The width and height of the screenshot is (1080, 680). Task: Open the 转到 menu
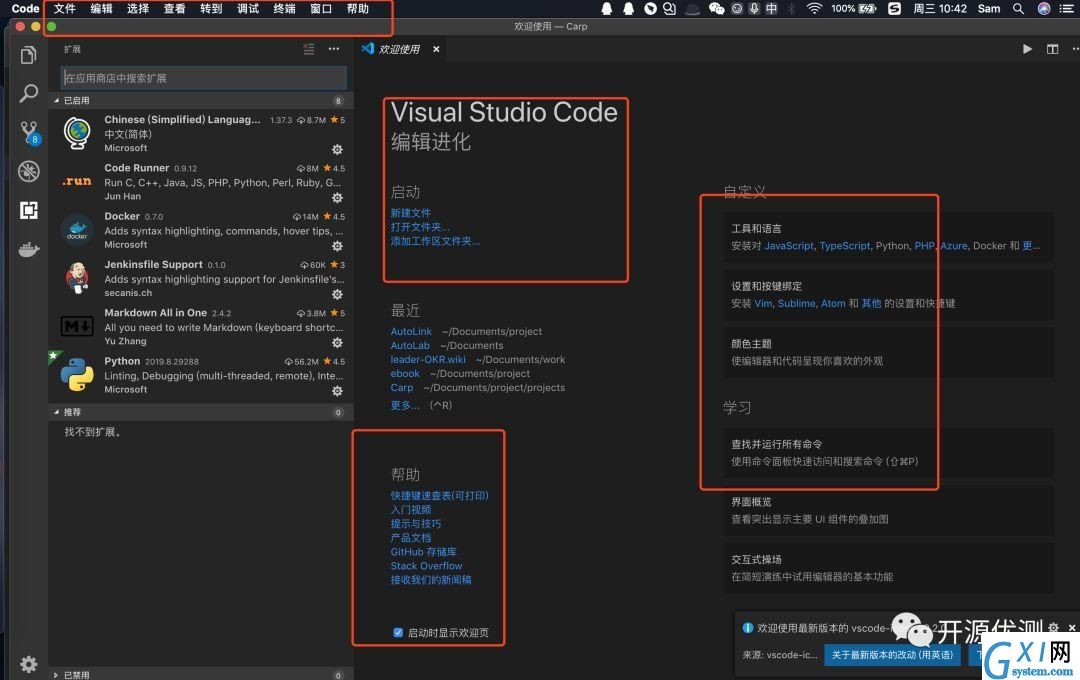tap(211, 9)
